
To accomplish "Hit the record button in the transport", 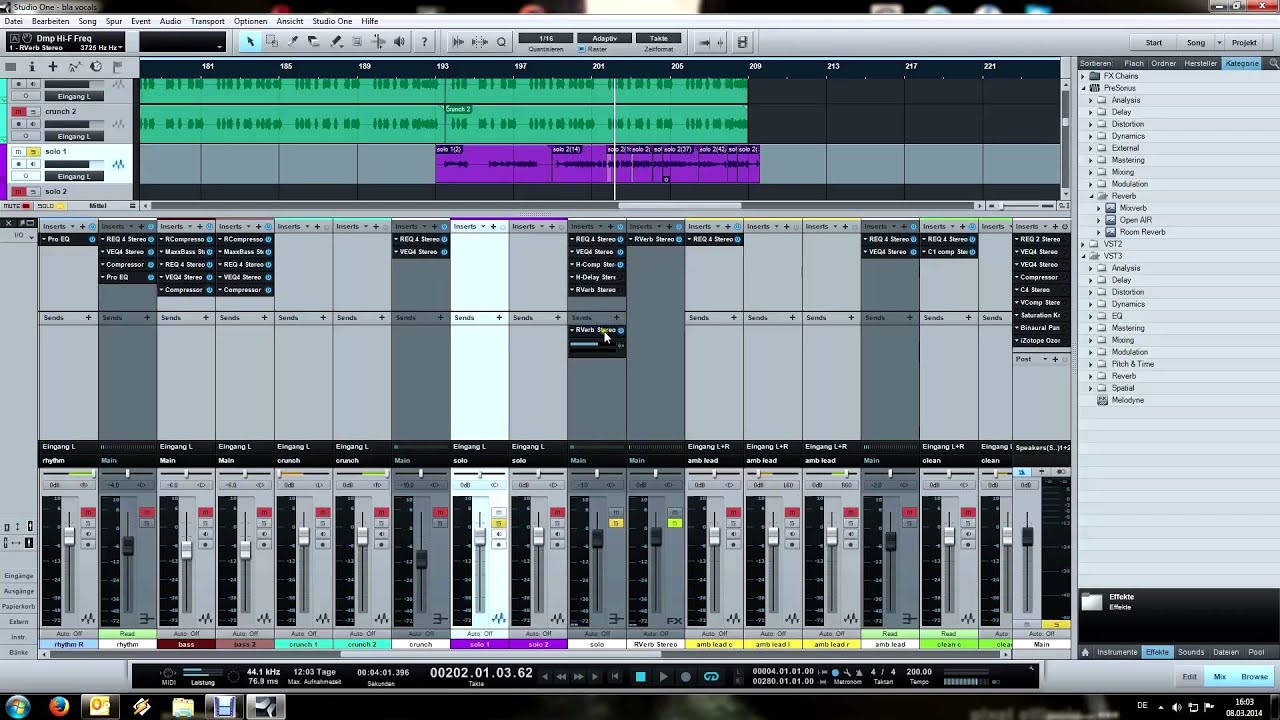I will coord(685,677).
